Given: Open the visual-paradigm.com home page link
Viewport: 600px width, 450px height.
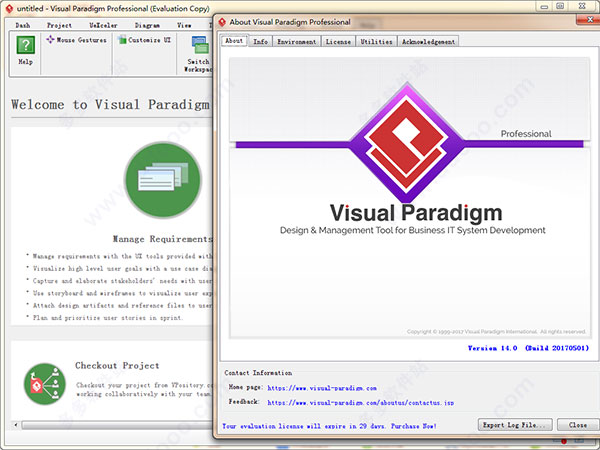Looking at the screenshot, I should click(322, 388).
